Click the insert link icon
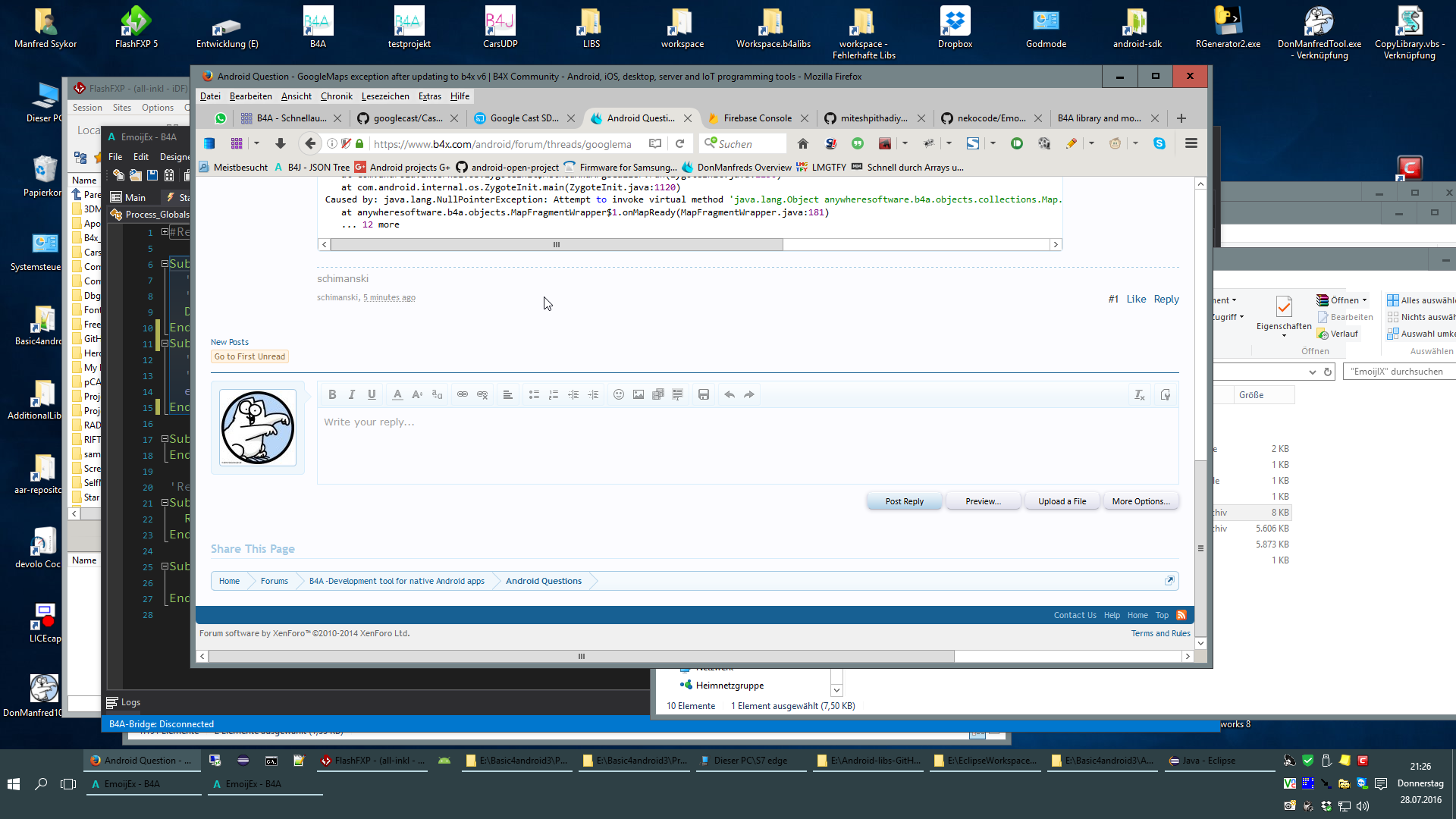Viewport: 1456px width, 819px height. click(463, 394)
